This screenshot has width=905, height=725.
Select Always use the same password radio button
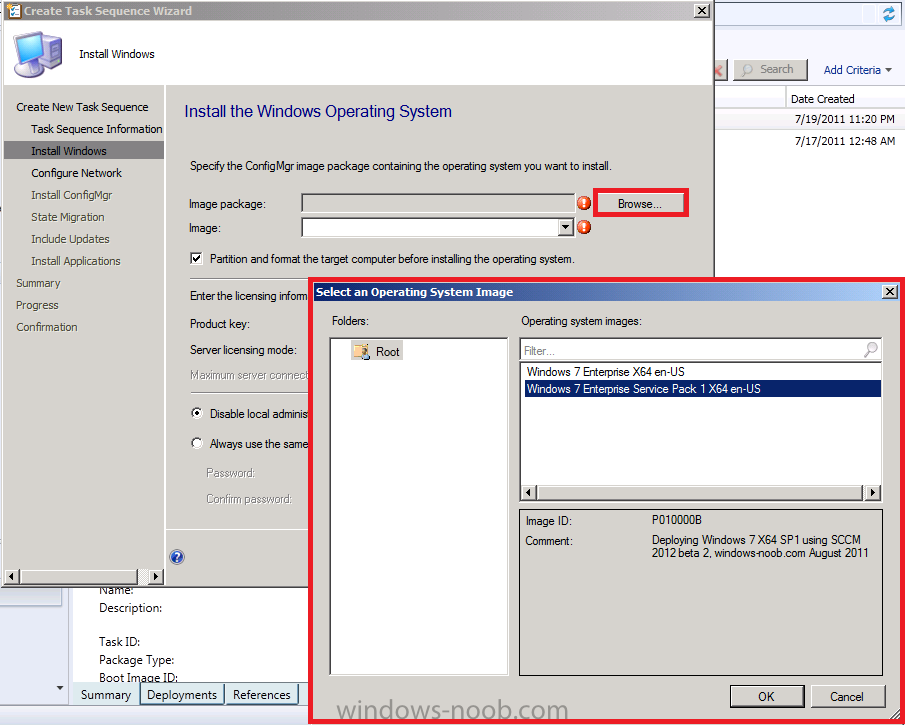[197, 443]
